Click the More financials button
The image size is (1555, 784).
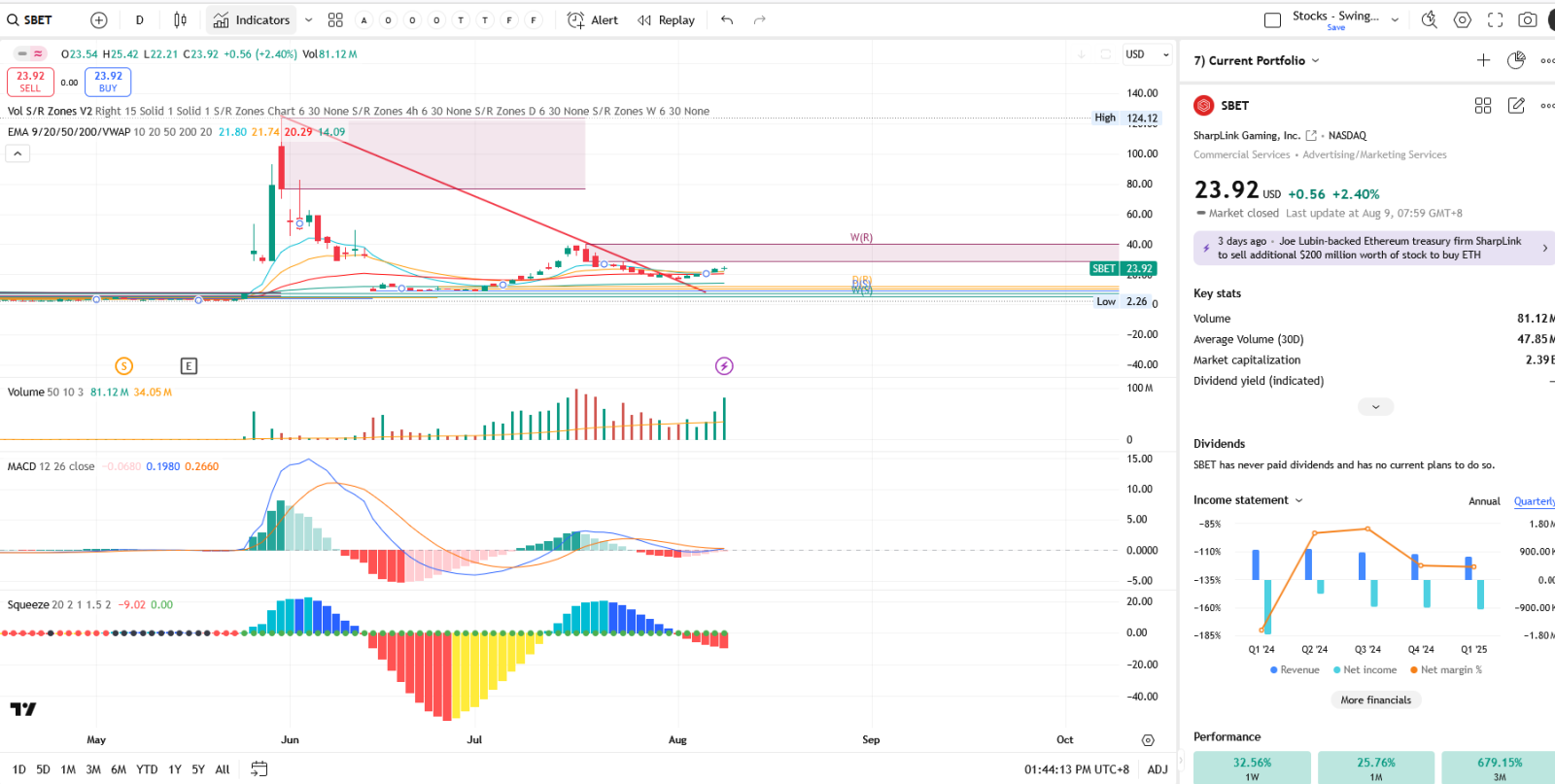click(1375, 700)
